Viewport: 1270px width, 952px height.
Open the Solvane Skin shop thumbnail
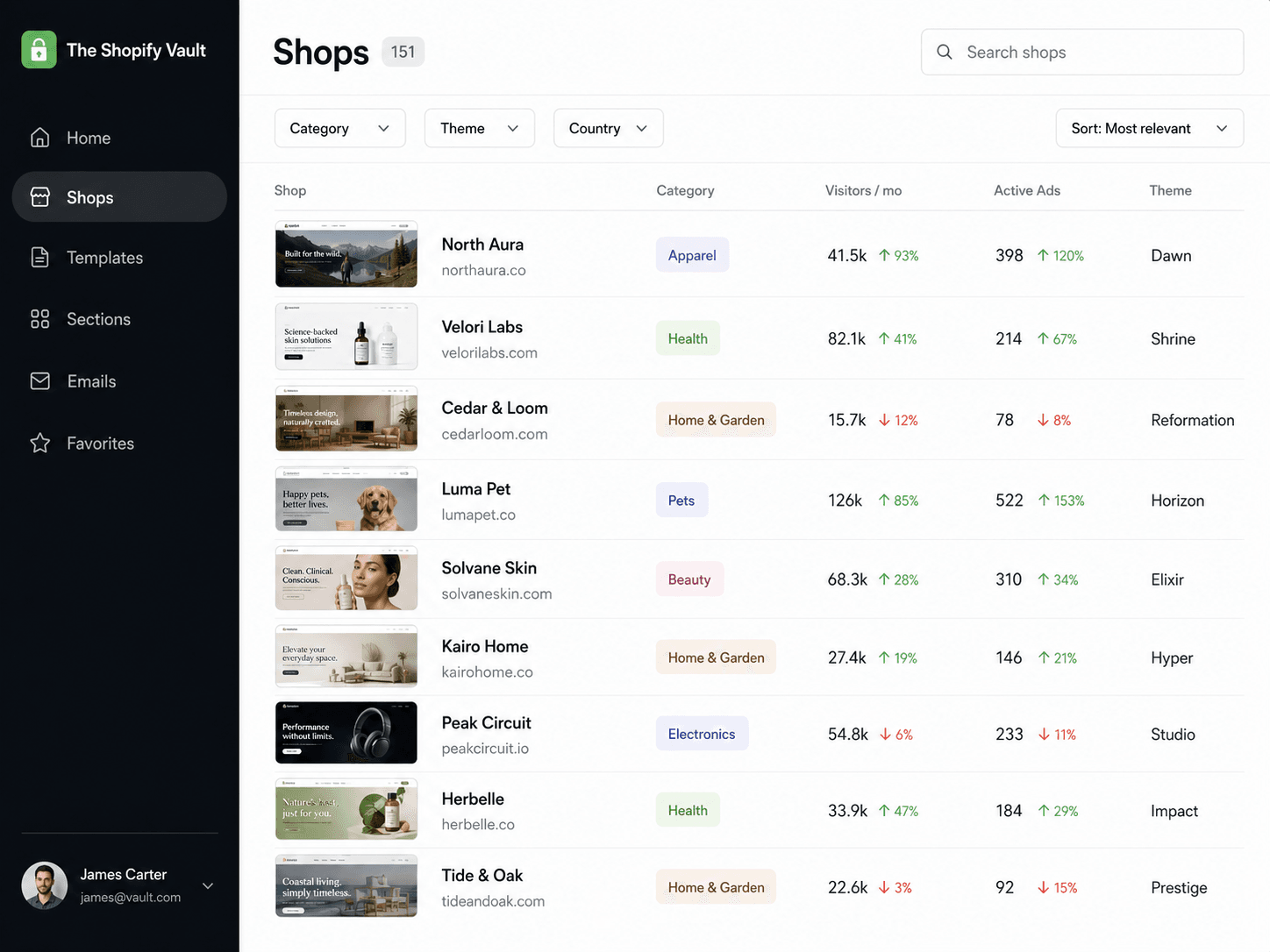(x=346, y=579)
